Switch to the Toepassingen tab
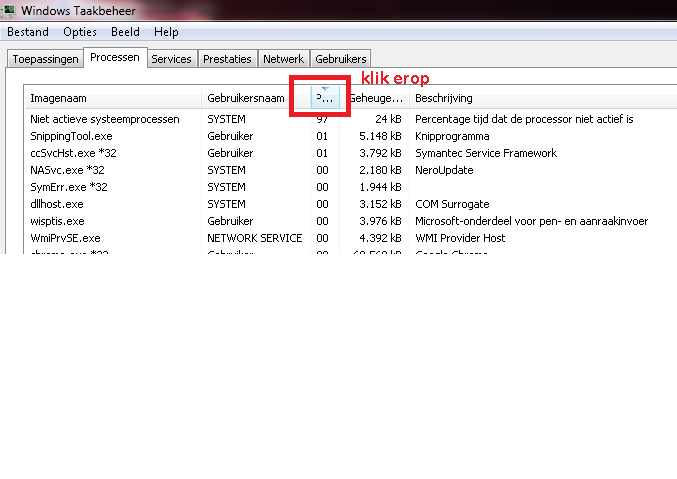This screenshot has height=479, width=677. [x=45, y=59]
